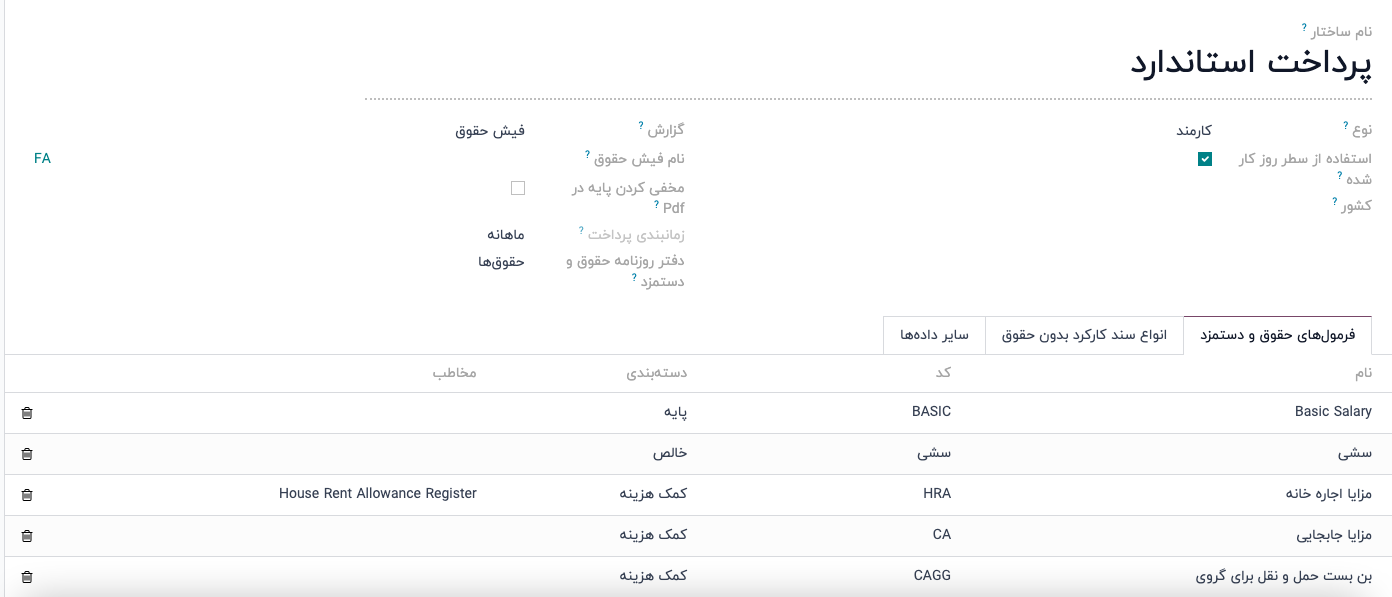Show help tooltip beside نوع label
1392x597 pixels.
coord(1346,126)
